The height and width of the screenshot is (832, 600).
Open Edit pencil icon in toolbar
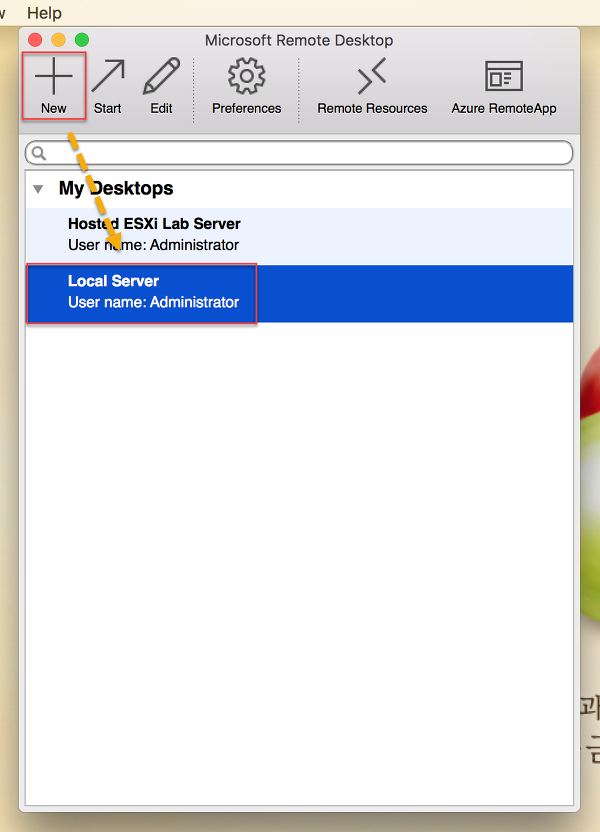point(161,77)
